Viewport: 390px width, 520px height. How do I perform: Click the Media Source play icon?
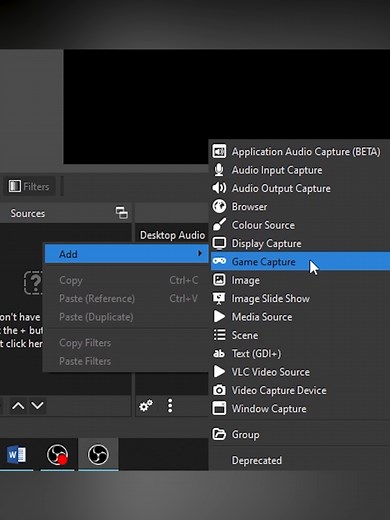219,317
